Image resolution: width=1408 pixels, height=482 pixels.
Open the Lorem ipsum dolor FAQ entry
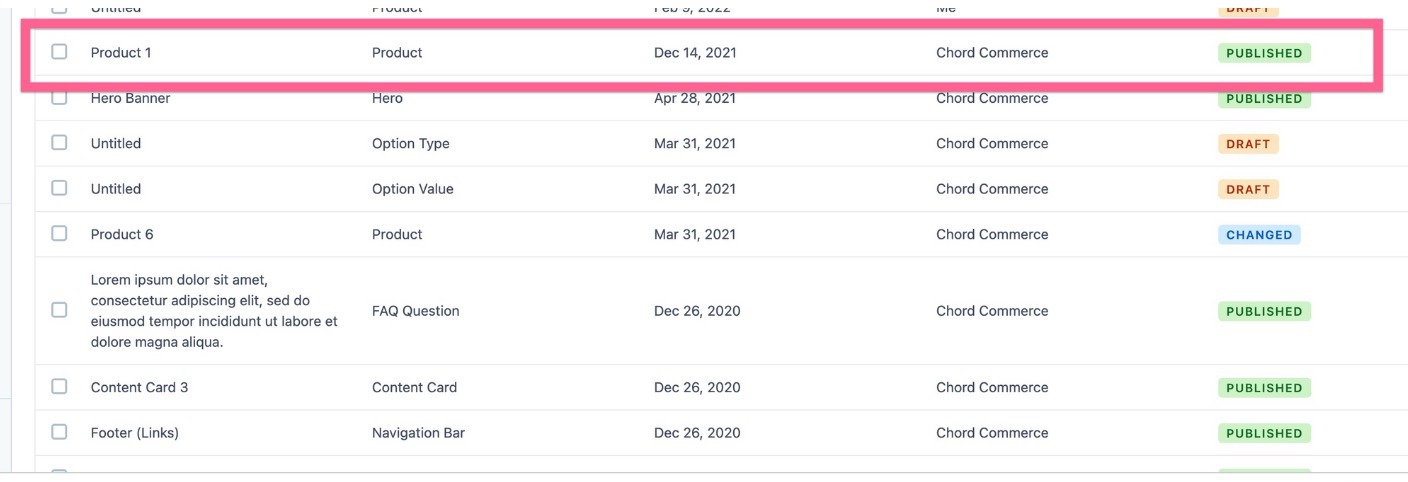(213, 311)
